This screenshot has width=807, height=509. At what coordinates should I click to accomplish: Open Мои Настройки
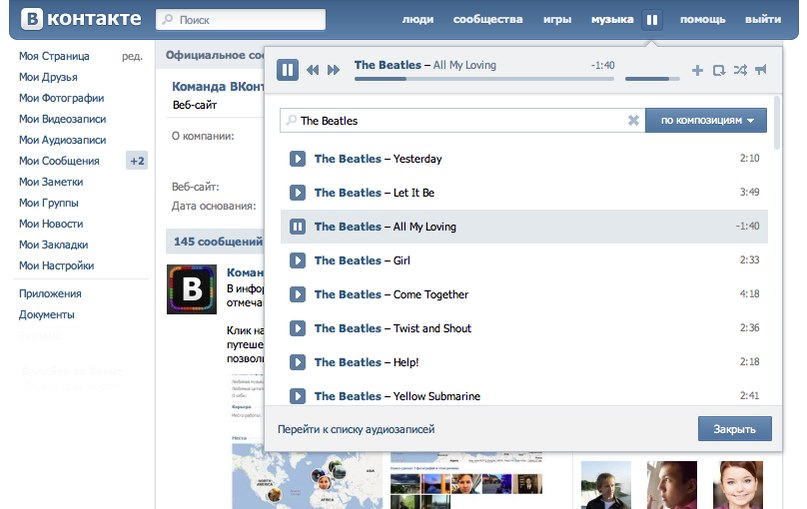click(x=57, y=266)
